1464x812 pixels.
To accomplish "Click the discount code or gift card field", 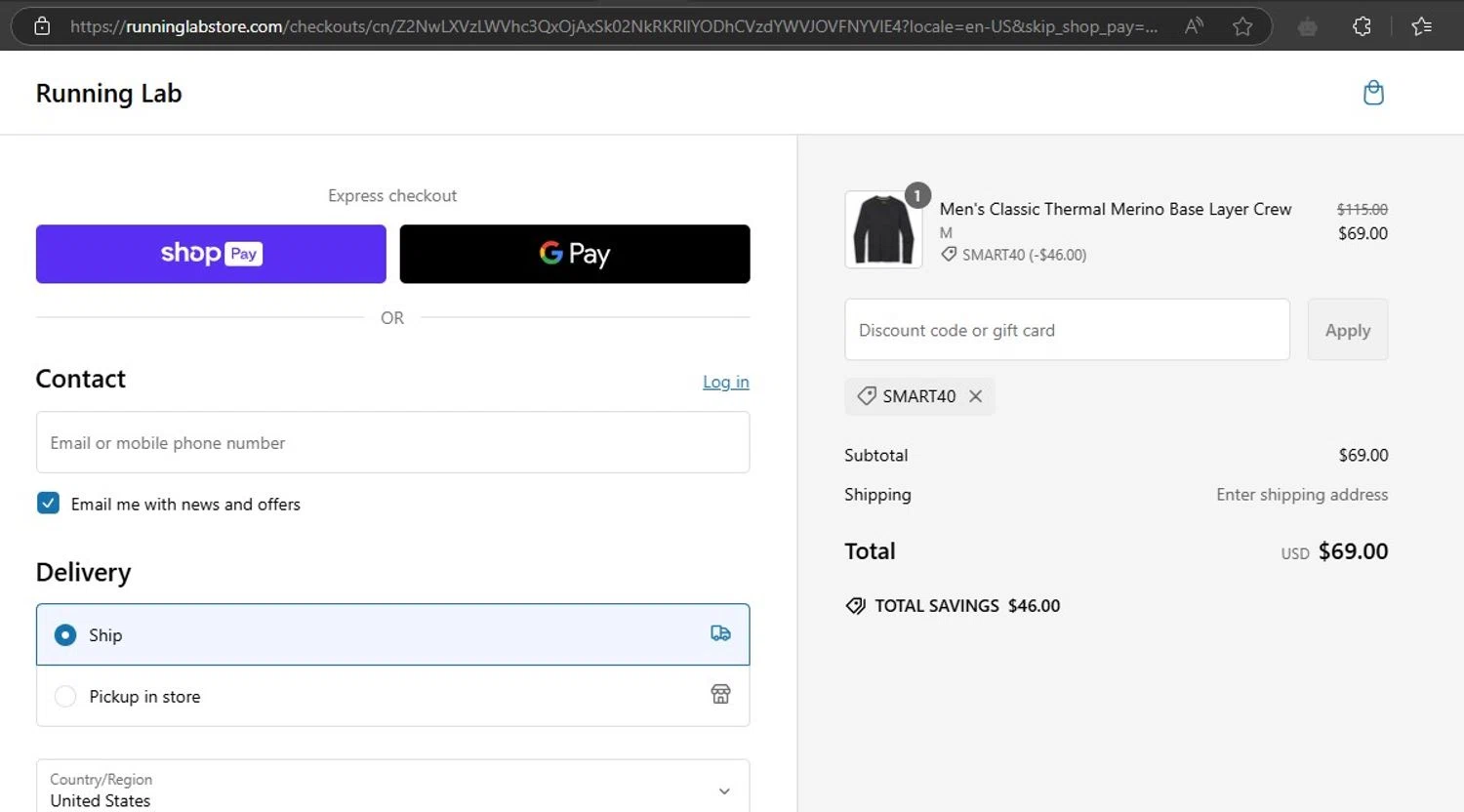I will coord(1067,330).
